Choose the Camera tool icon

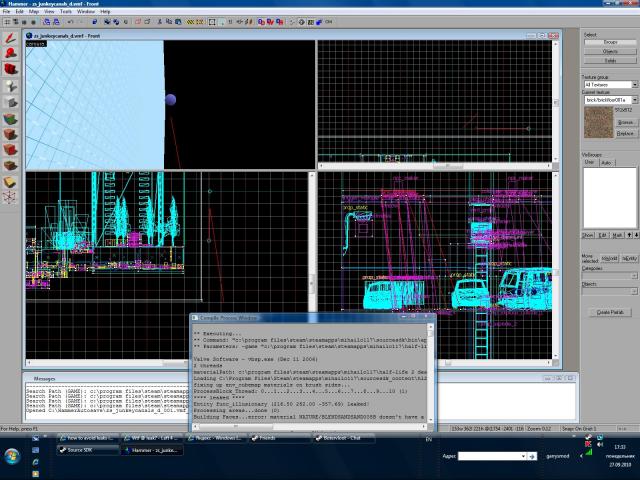11,69
